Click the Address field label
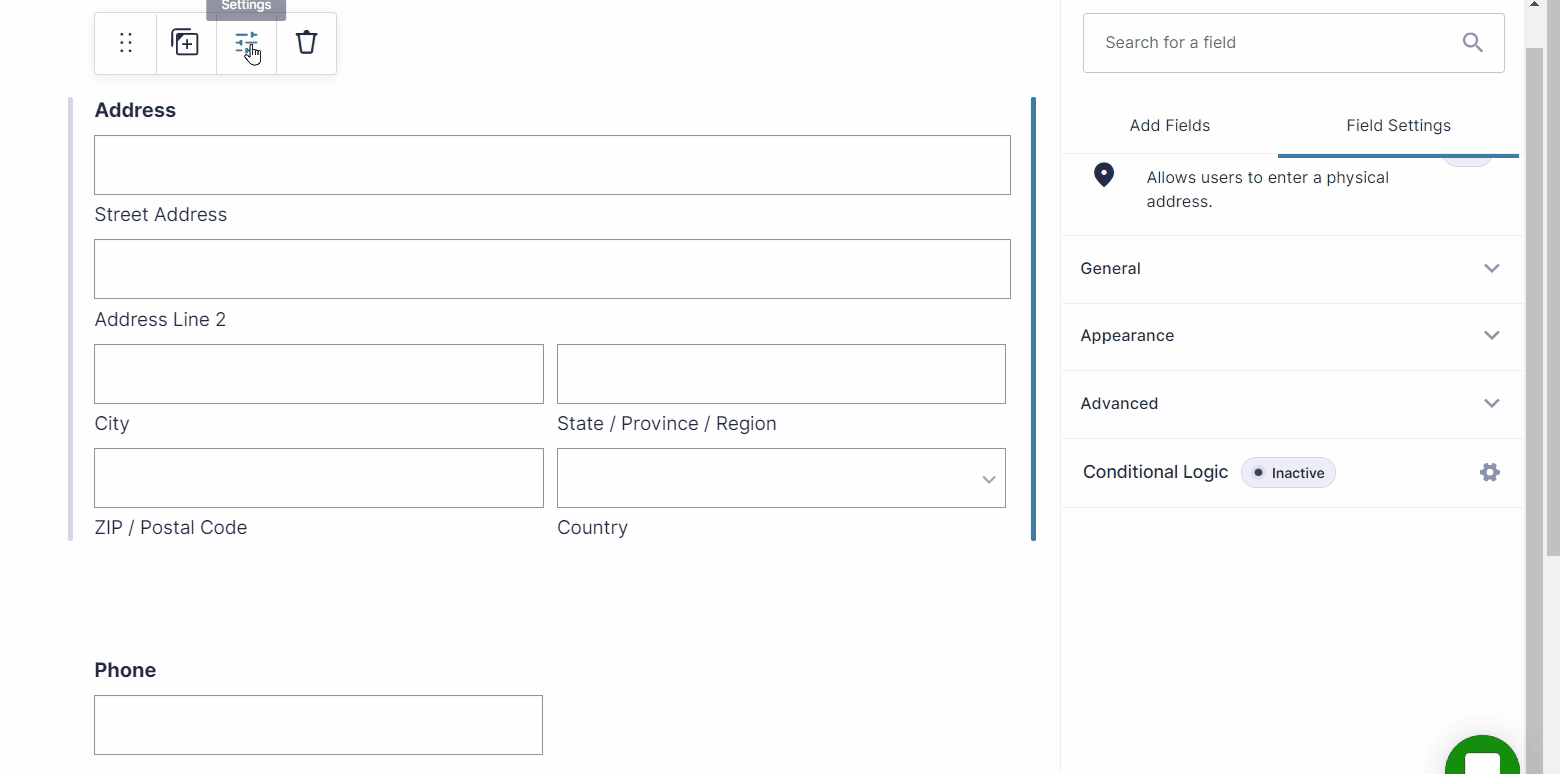 click(x=135, y=110)
